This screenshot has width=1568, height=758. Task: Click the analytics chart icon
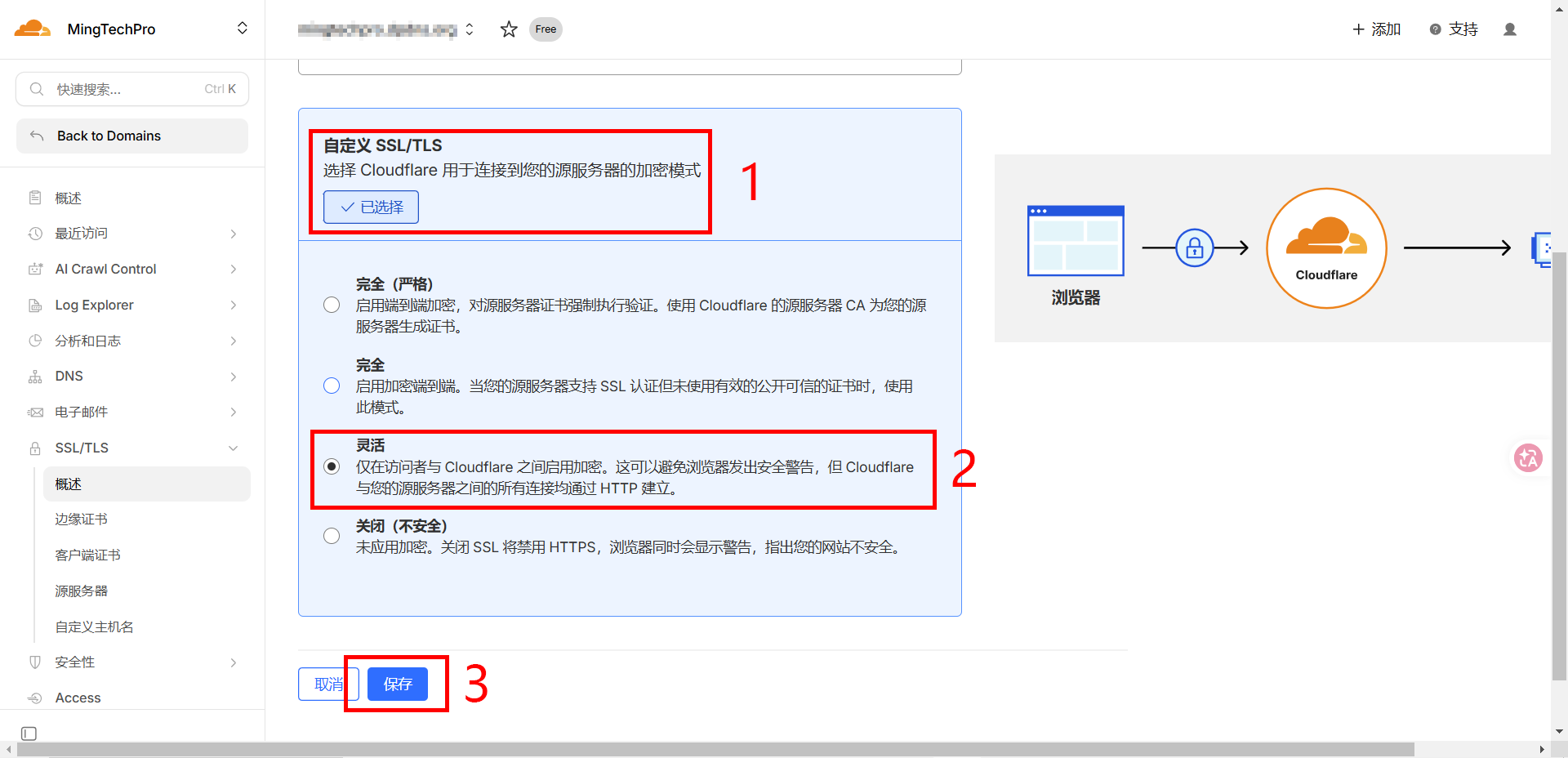(x=35, y=341)
